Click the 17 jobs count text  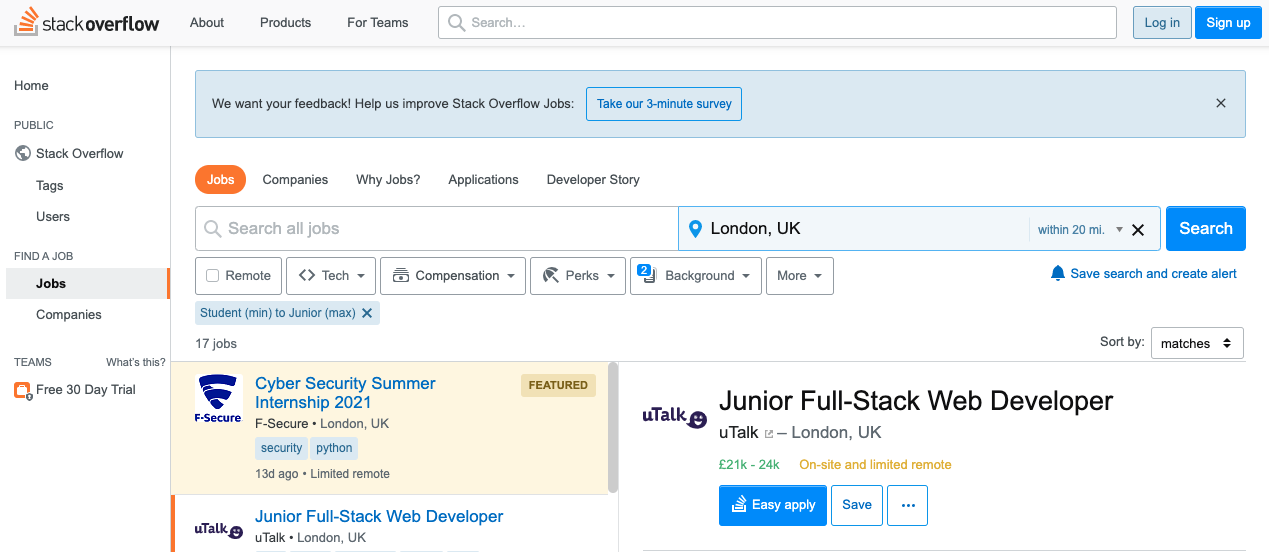point(216,343)
